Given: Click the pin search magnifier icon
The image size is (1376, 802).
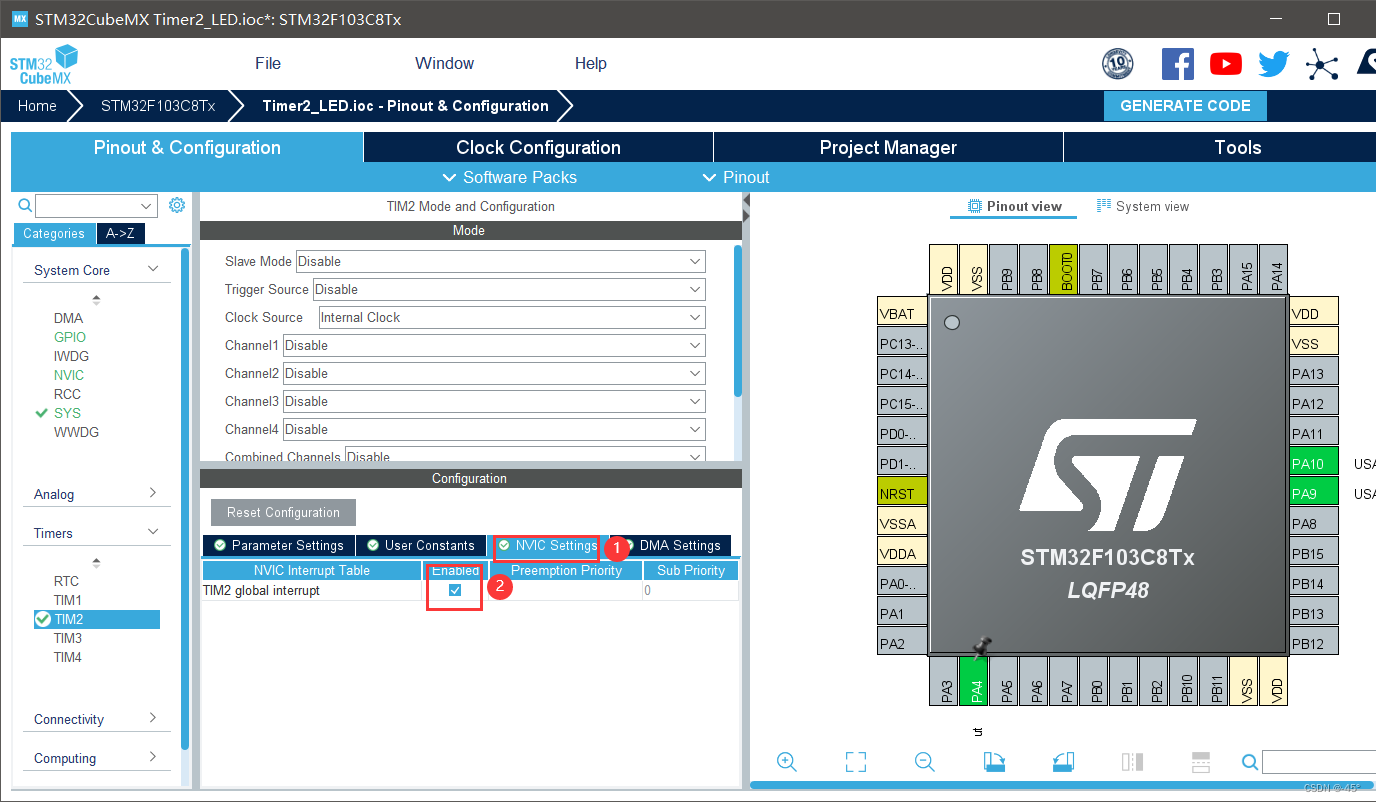Looking at the screenshot, I should [x=1250, y=763].
